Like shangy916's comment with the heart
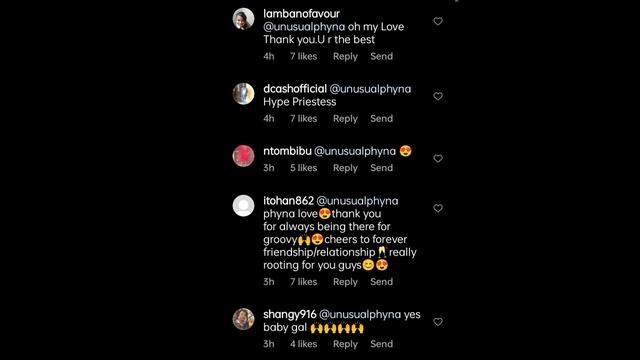 (438, 322)
